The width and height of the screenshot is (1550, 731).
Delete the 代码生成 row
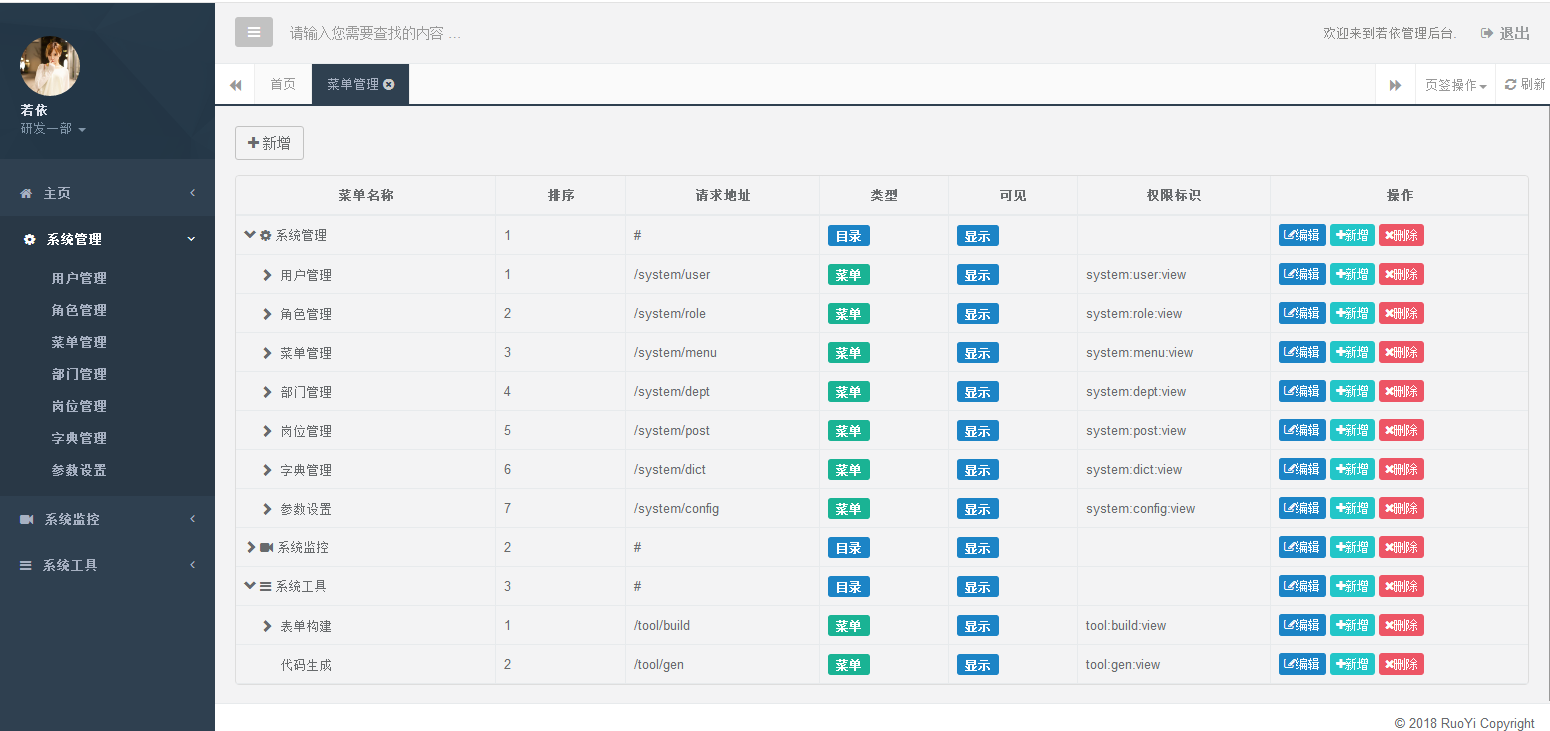(x=1401, y=664)
